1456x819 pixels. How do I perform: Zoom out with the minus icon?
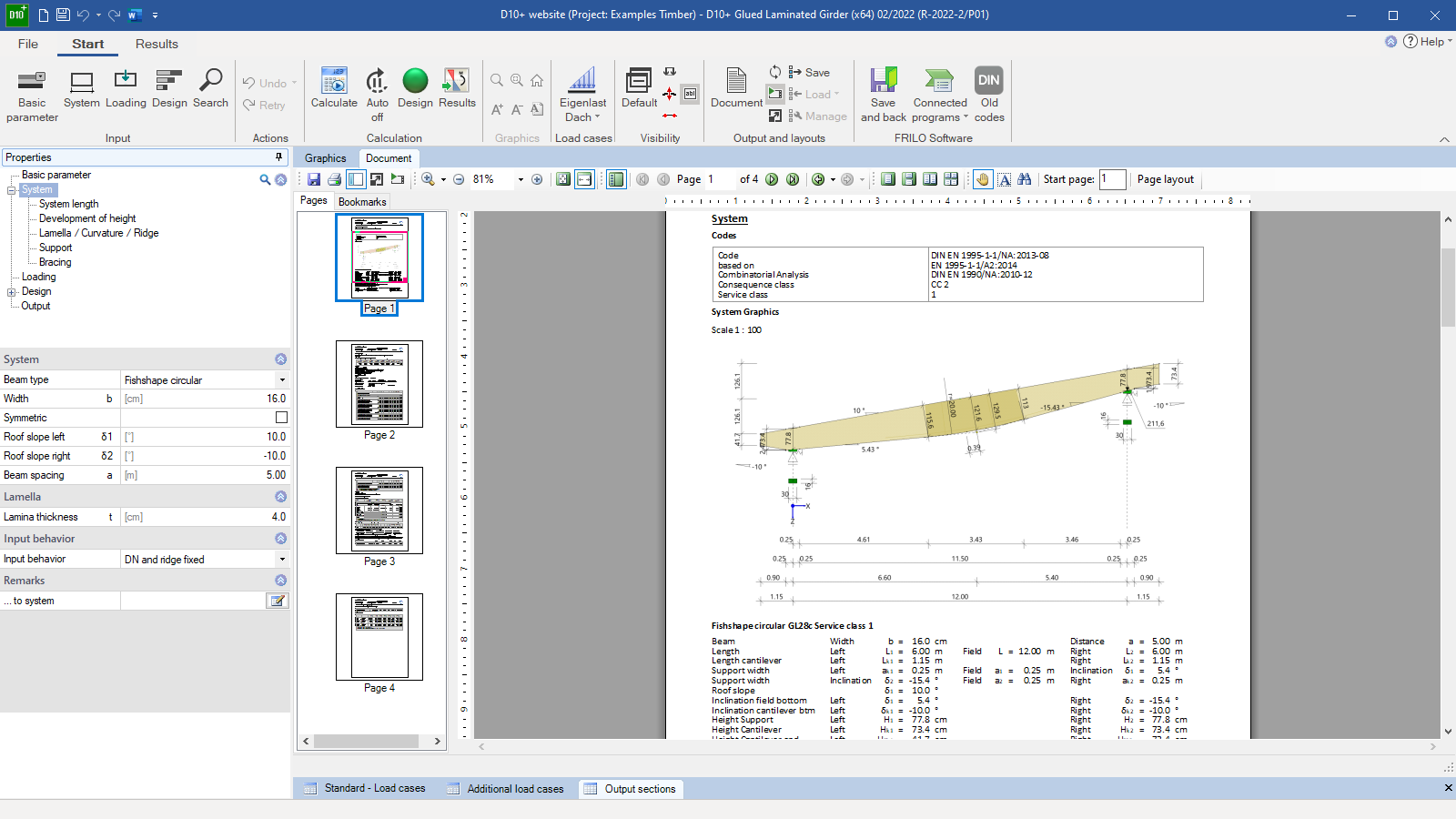pos(459,179)
